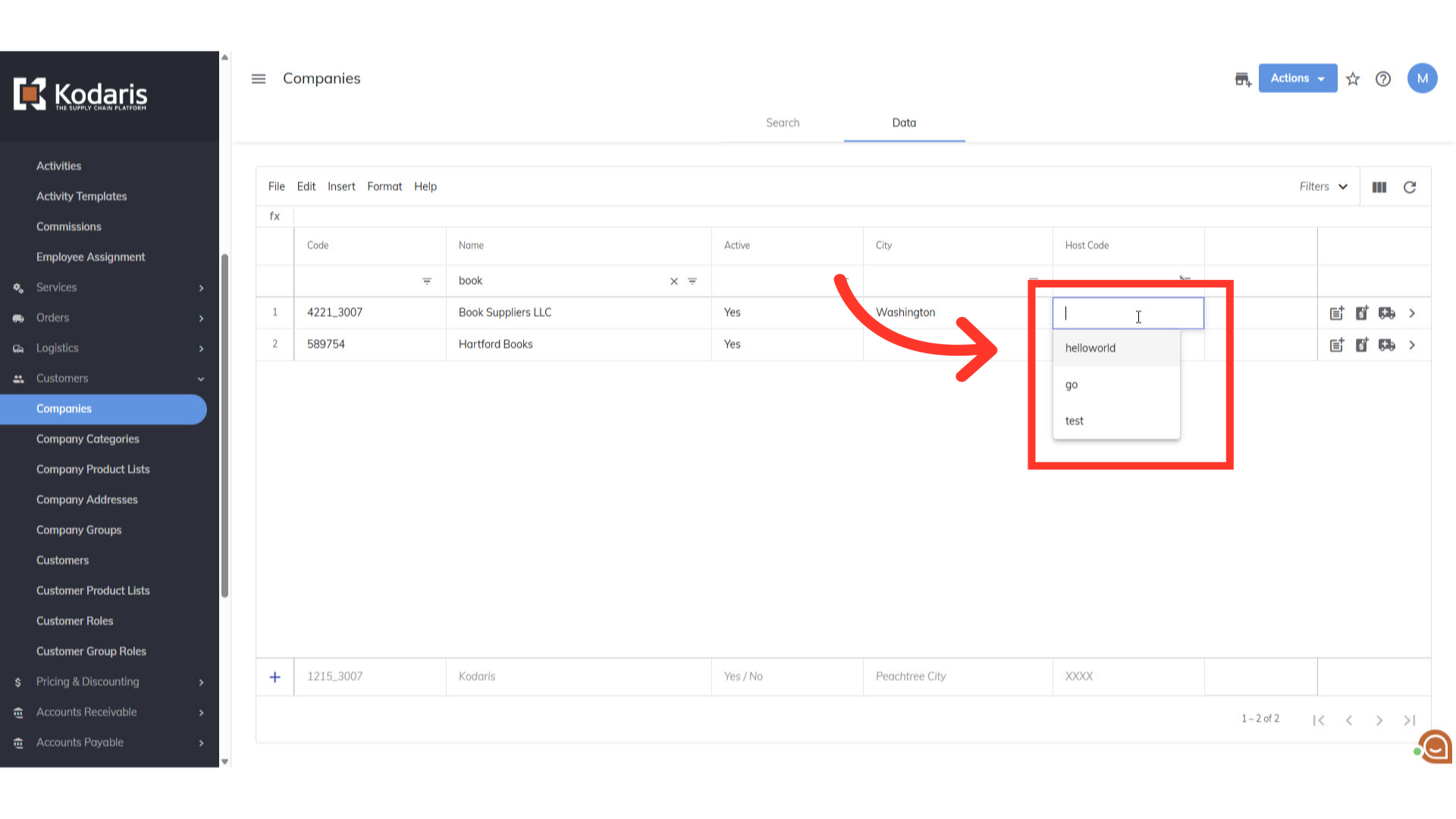Screen dimensions: 1456x819
Task: Open the column chooser icon
Action: tap(1379, 187)
